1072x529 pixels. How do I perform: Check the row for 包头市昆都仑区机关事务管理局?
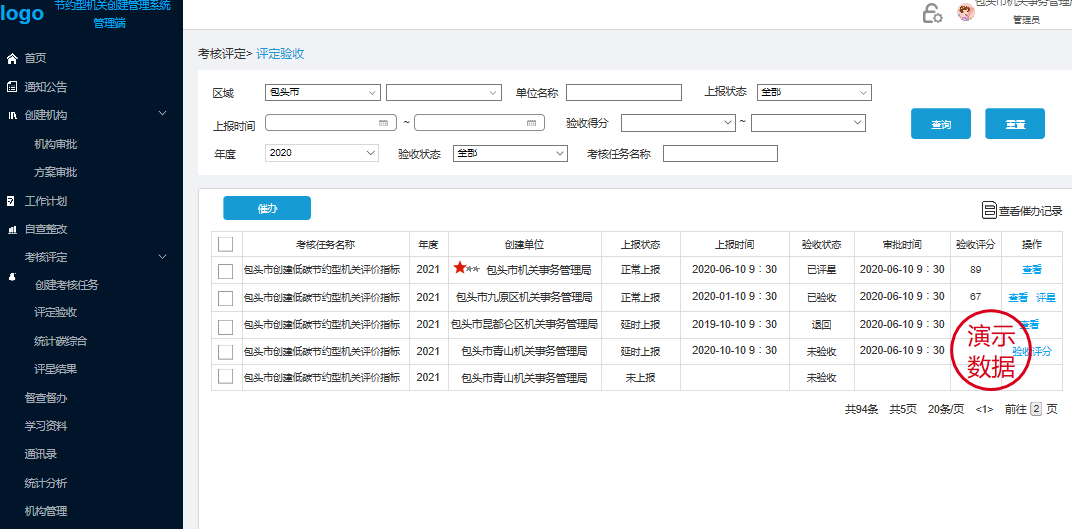pos(226,325)
